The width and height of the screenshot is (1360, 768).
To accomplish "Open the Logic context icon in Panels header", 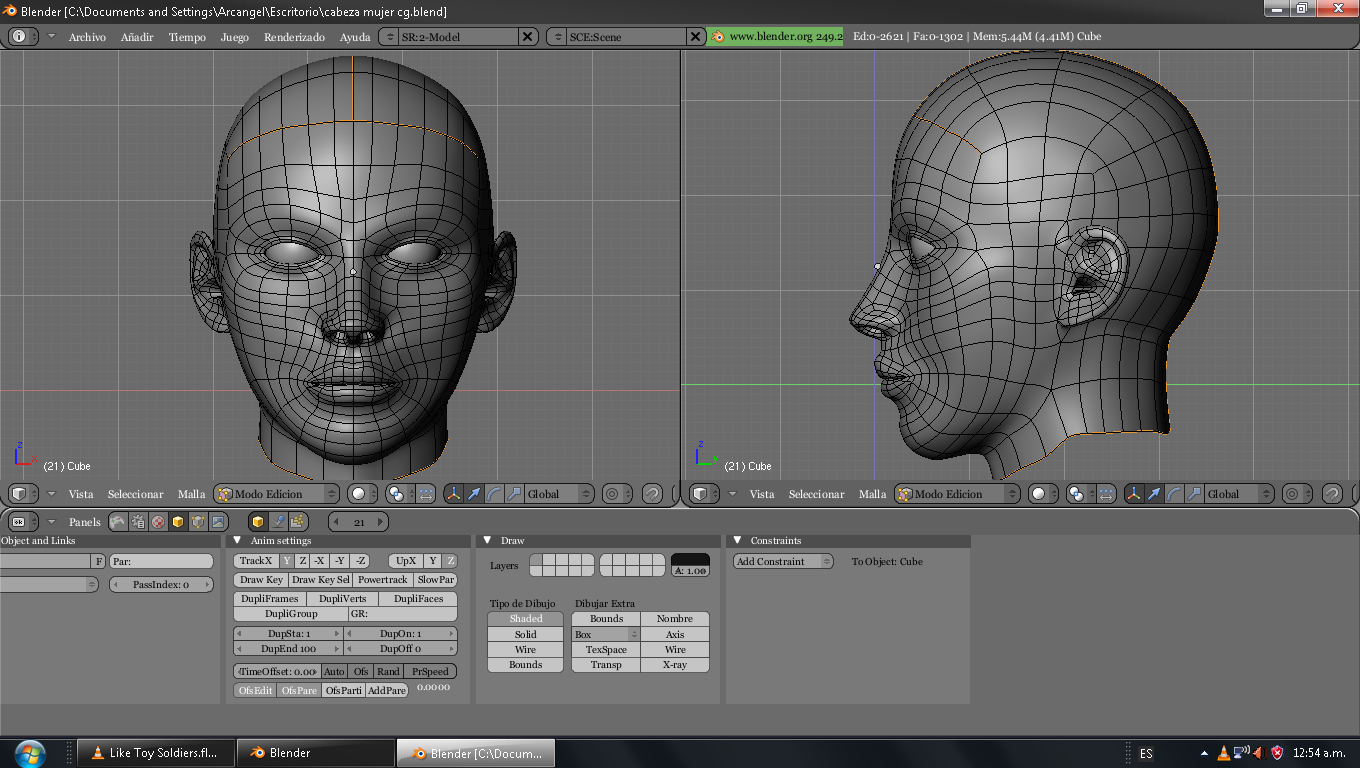I will tap(118, 522).
